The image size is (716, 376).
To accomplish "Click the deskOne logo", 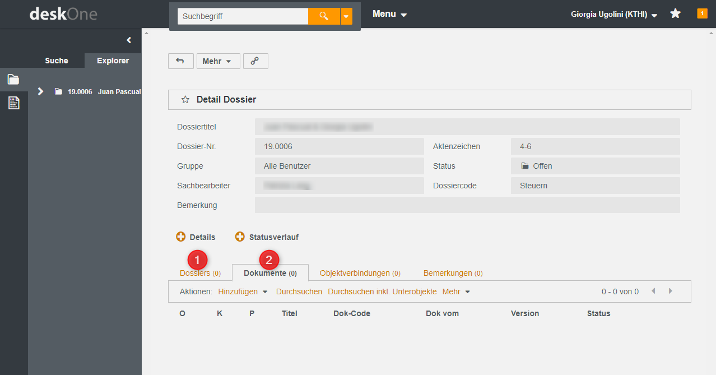I will coord(63,14).
